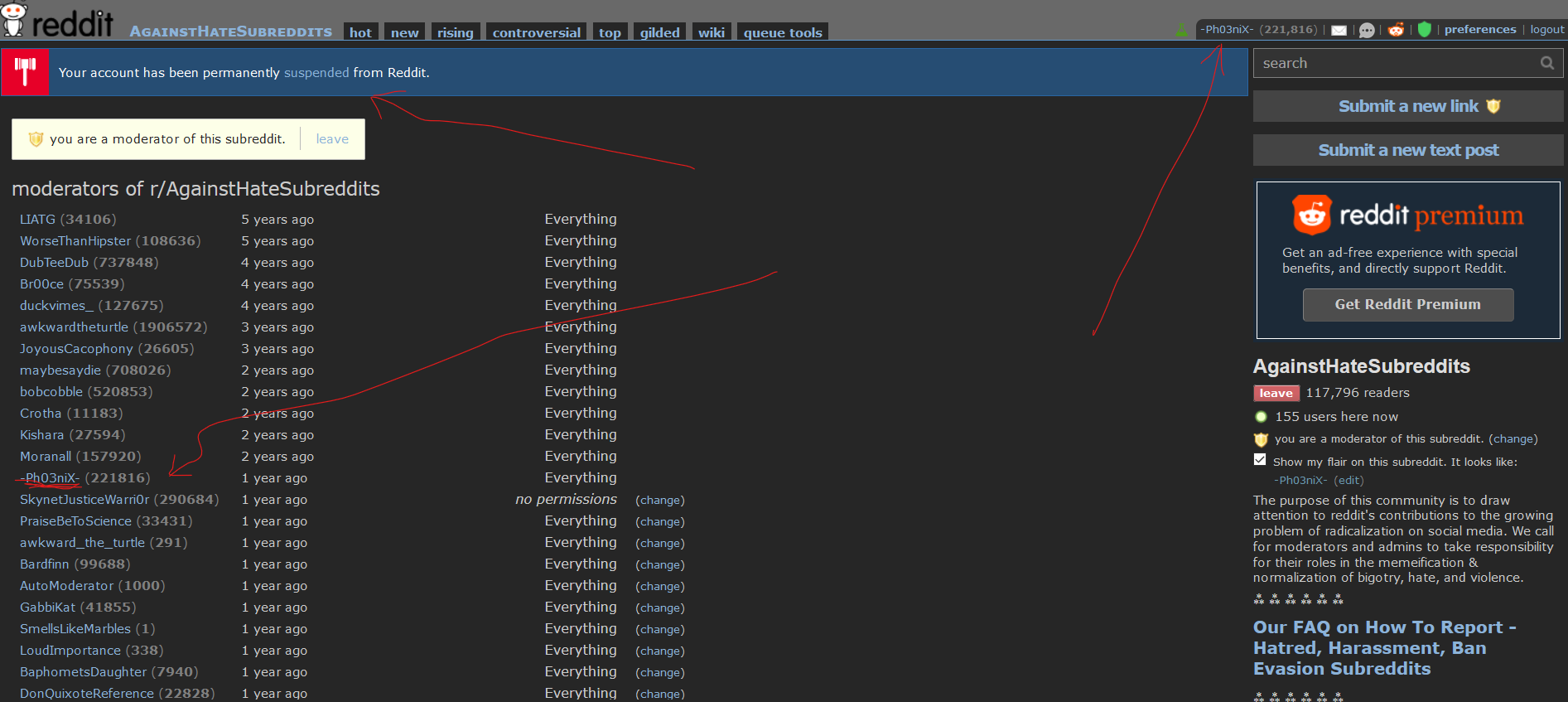Switch to the rising tab

click(x=455, y=32)
